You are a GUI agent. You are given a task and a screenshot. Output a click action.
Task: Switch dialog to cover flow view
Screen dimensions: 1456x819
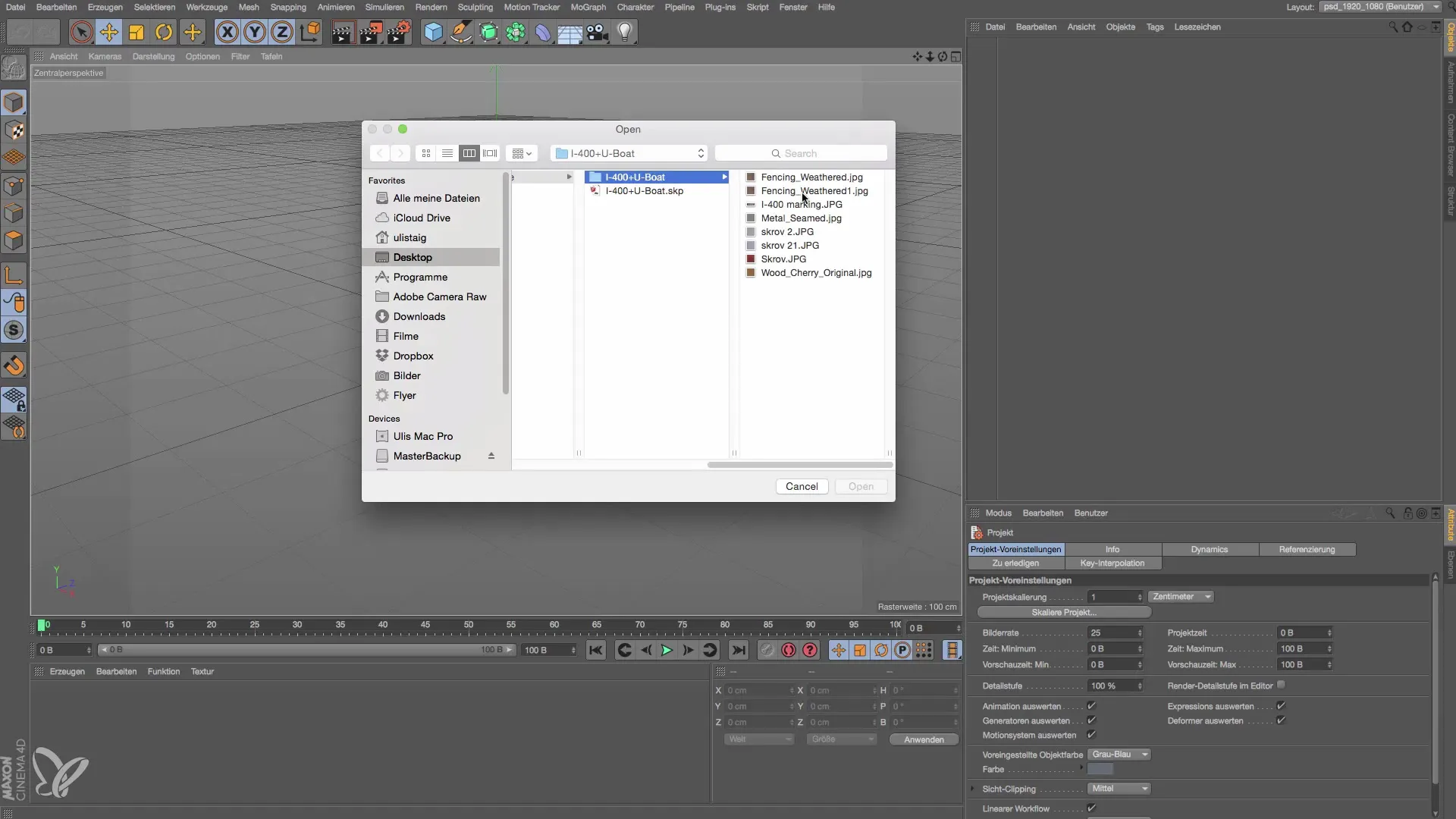click(x=491, y=153)
